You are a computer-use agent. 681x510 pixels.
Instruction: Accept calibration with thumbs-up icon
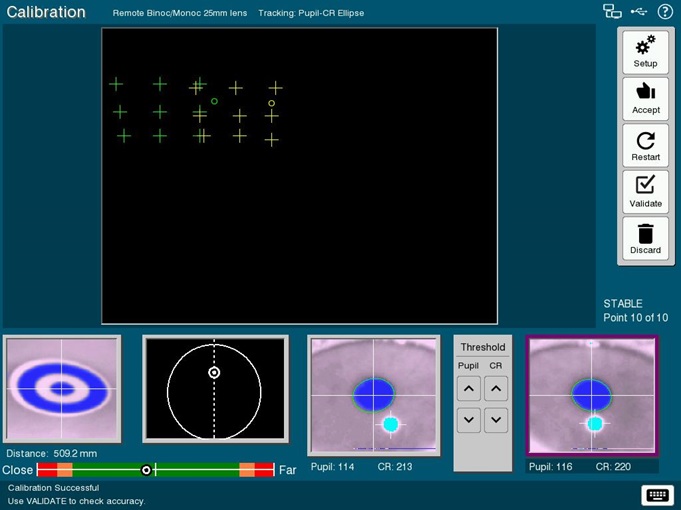(x=645, y=99)
